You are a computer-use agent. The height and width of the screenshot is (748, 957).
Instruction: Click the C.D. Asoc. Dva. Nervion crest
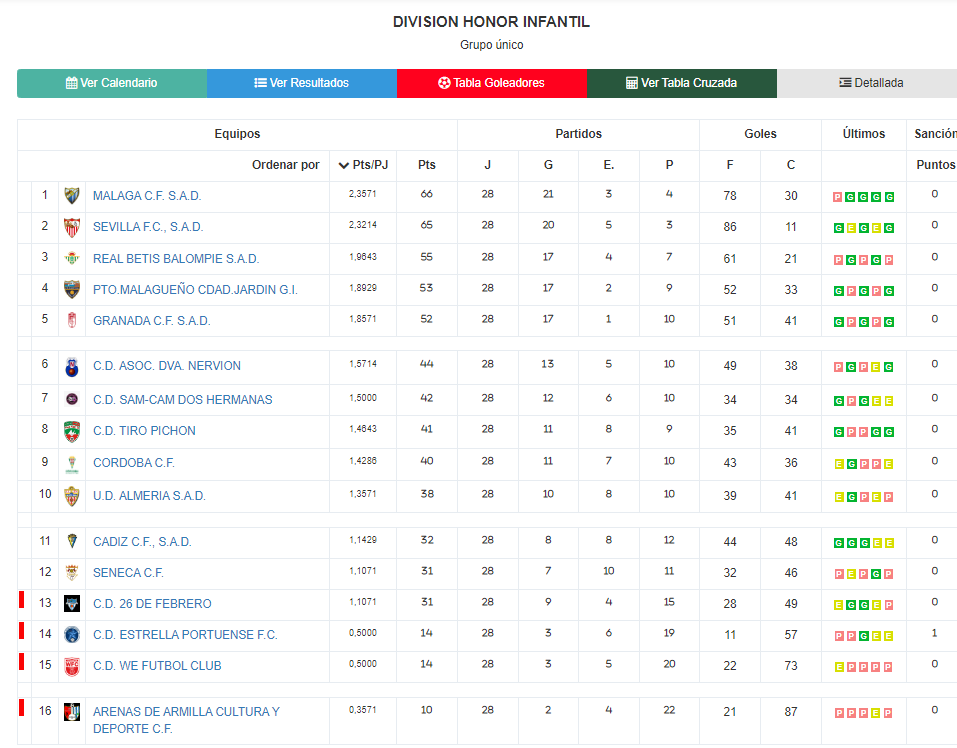pyautogui.click(x=72, y=366)
